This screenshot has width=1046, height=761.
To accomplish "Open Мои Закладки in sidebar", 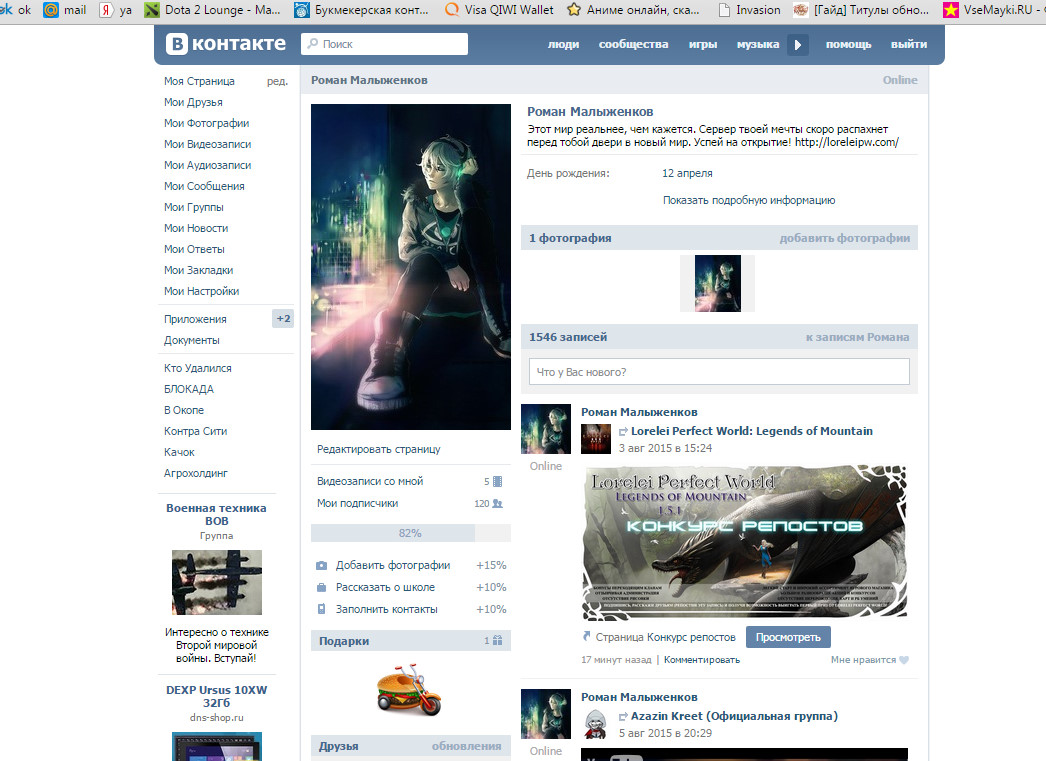I will point(199,270).
